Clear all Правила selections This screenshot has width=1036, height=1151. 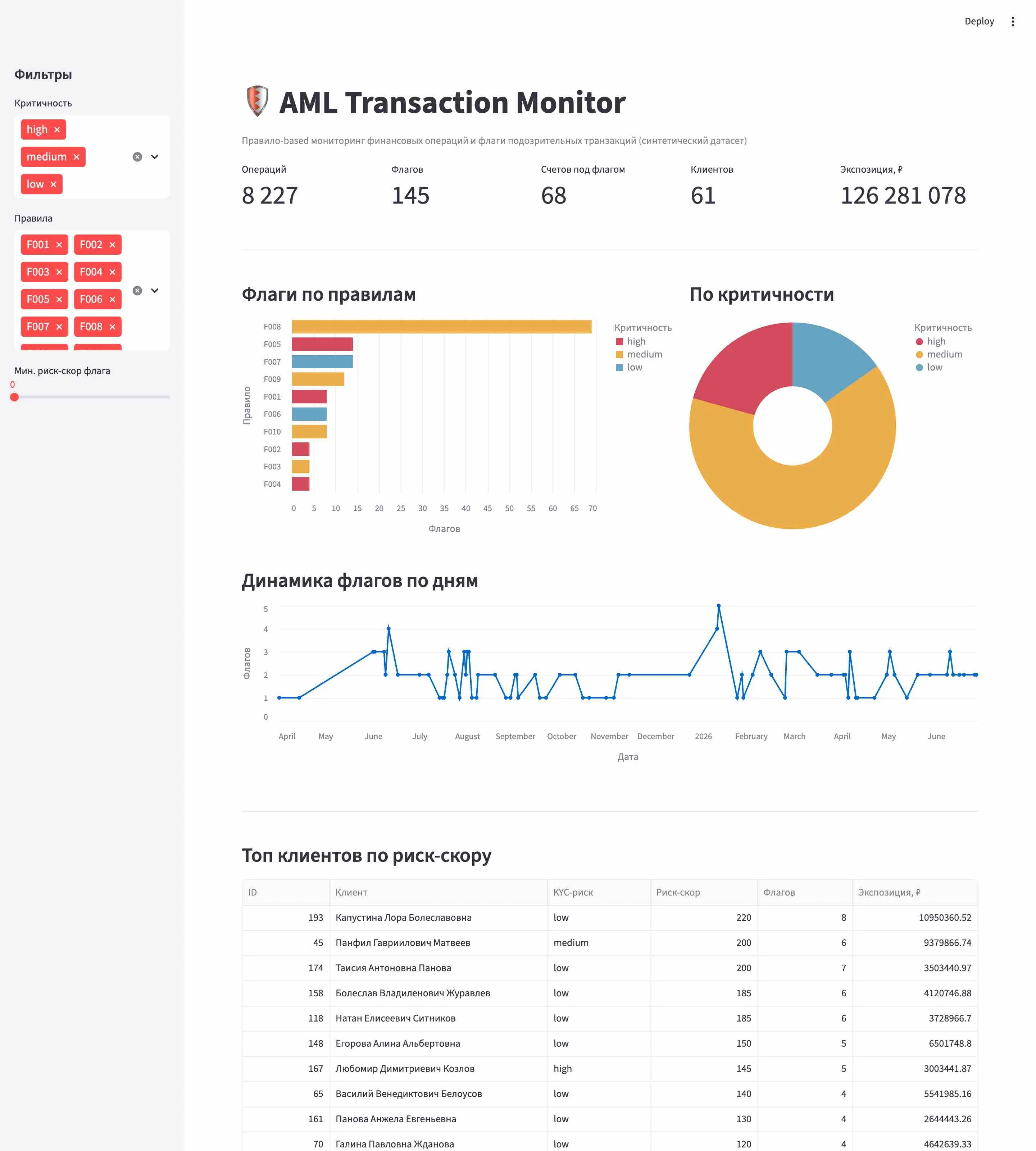[x=137, y=291]
